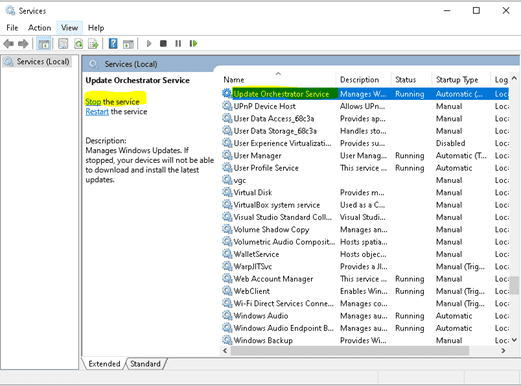Sort by the Log column header
The width and height of the screenshot is (521, 386).
pyautogui.click(x=500, y=80)
